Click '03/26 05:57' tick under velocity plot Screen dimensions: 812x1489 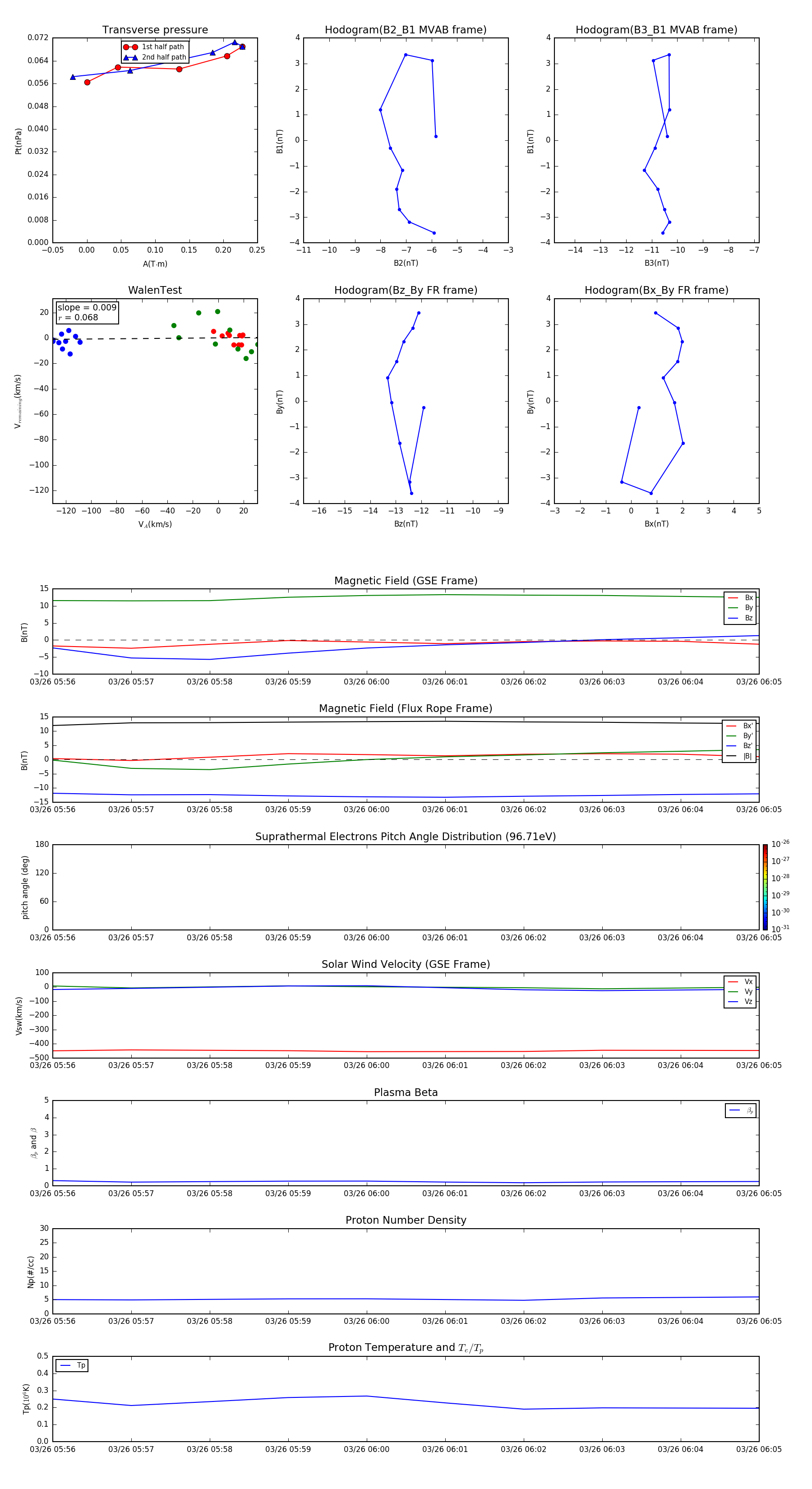[131, 1065]
